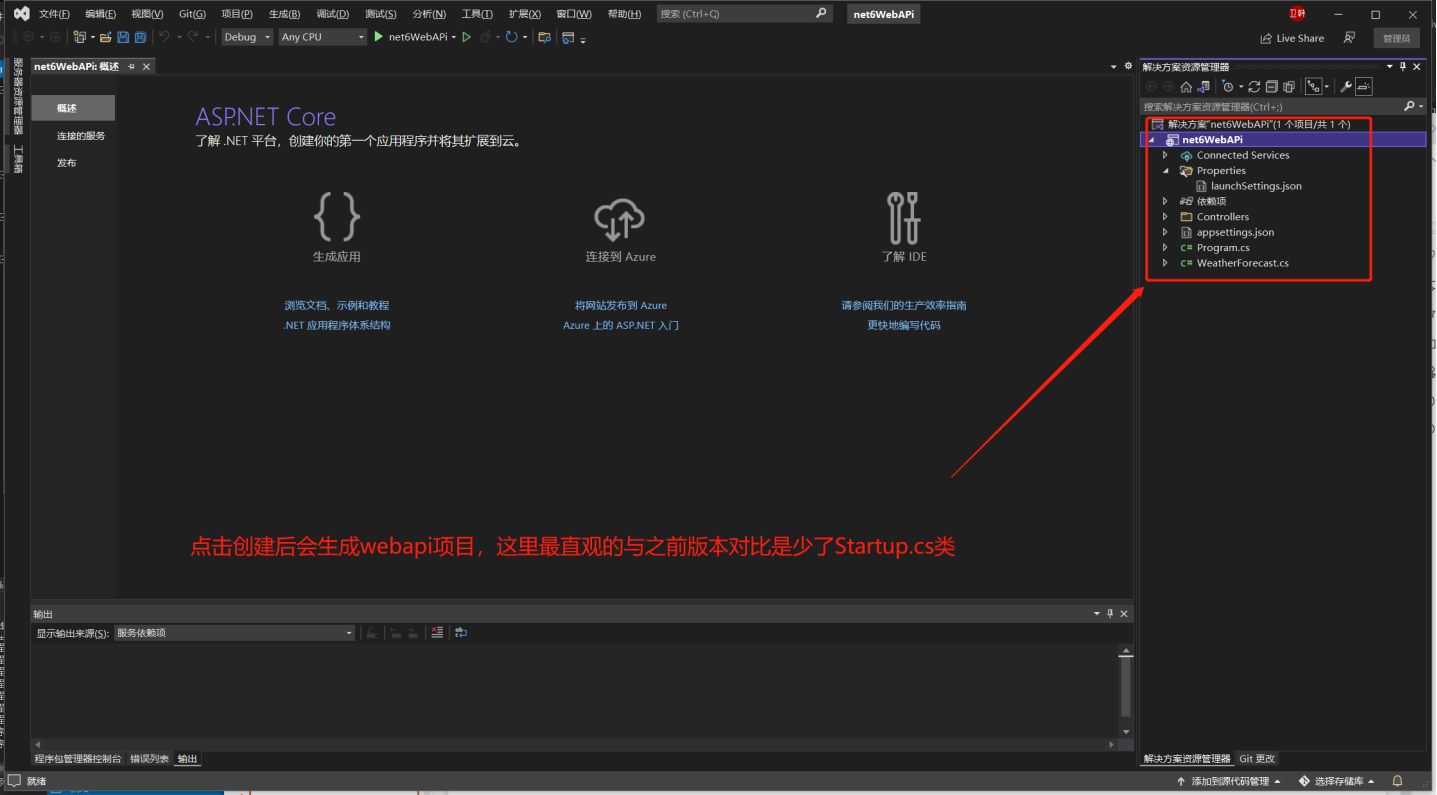Viewport: 1437px width, 795px height.
Task: Collapse the Properties folder node
Action: point(1165,171)
